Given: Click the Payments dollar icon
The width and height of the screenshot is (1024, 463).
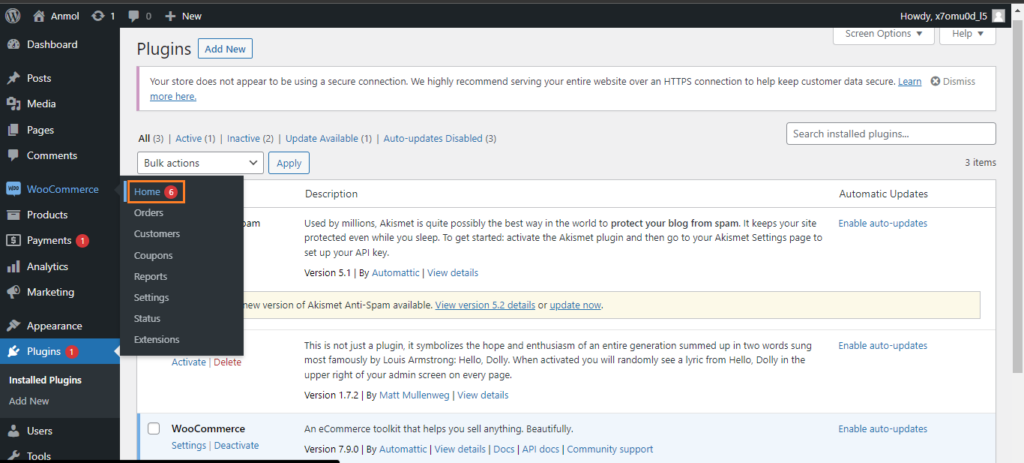Looking at the screenshot, I should (13, 240).
